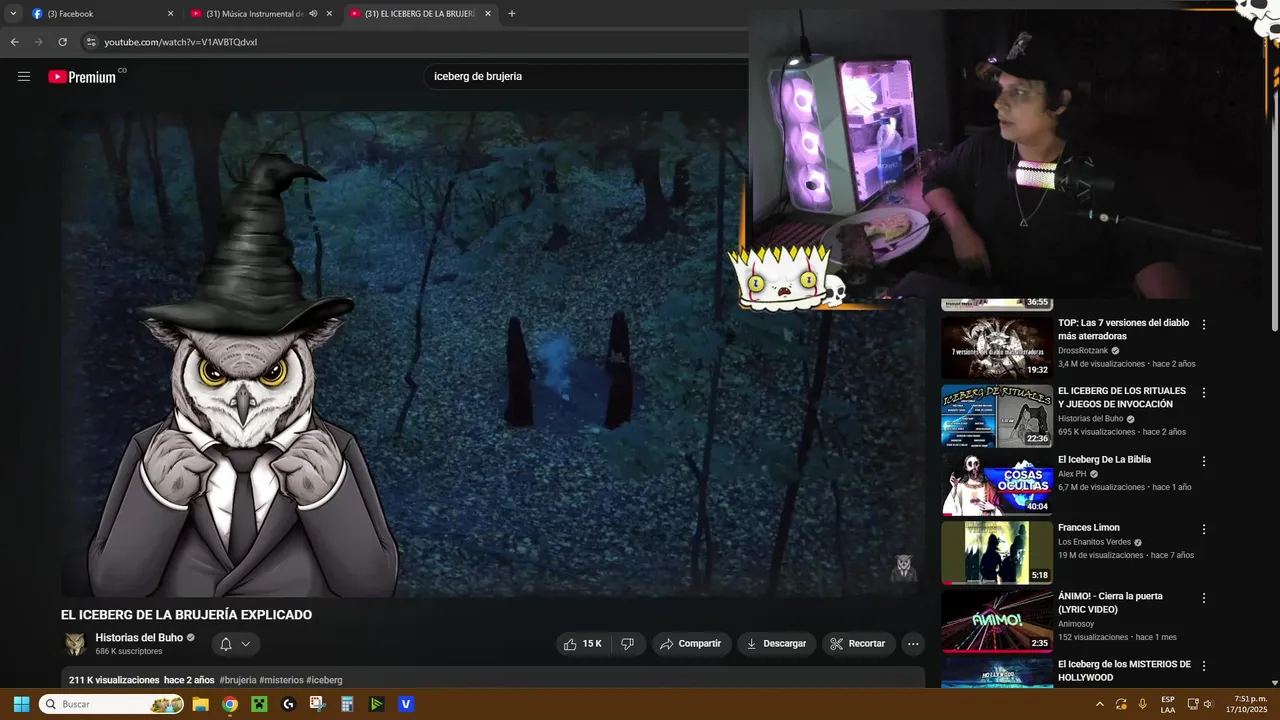1280x720 pixels.
Task: Close the Música Instrumental tab
Action: pos(329,14)
